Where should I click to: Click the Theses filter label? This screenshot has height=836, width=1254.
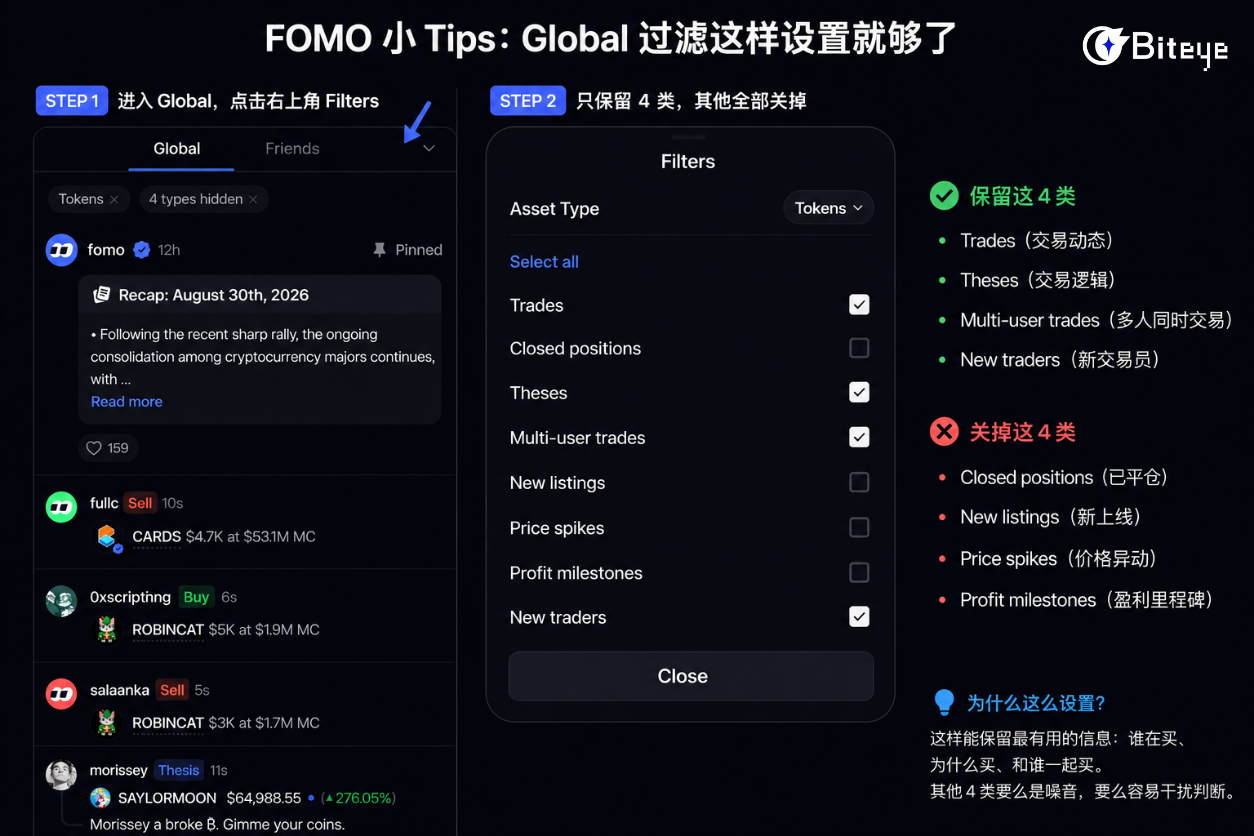click(x=538, y=393)
